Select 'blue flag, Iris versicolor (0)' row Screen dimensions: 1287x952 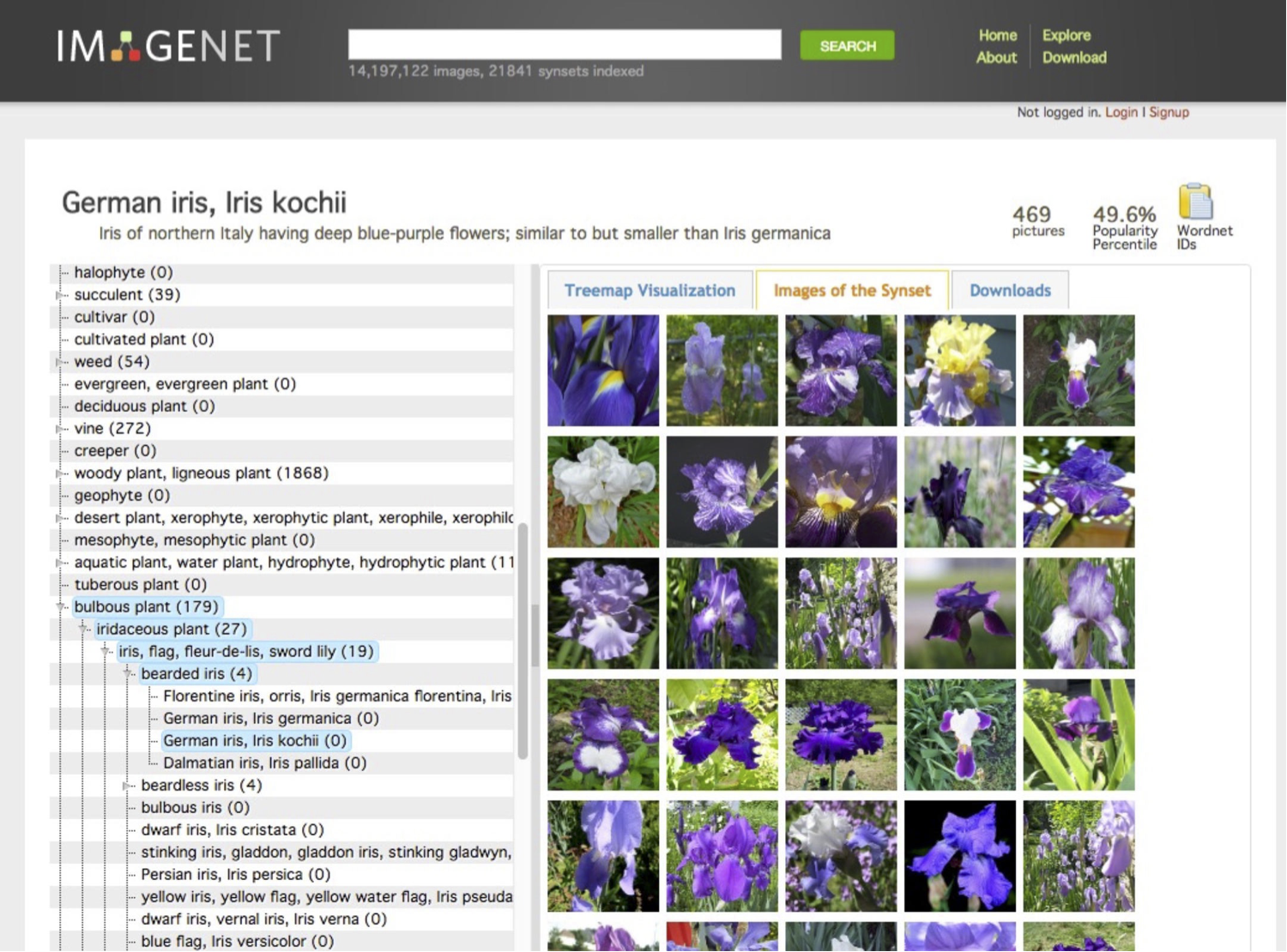click(x=238, y=942)
